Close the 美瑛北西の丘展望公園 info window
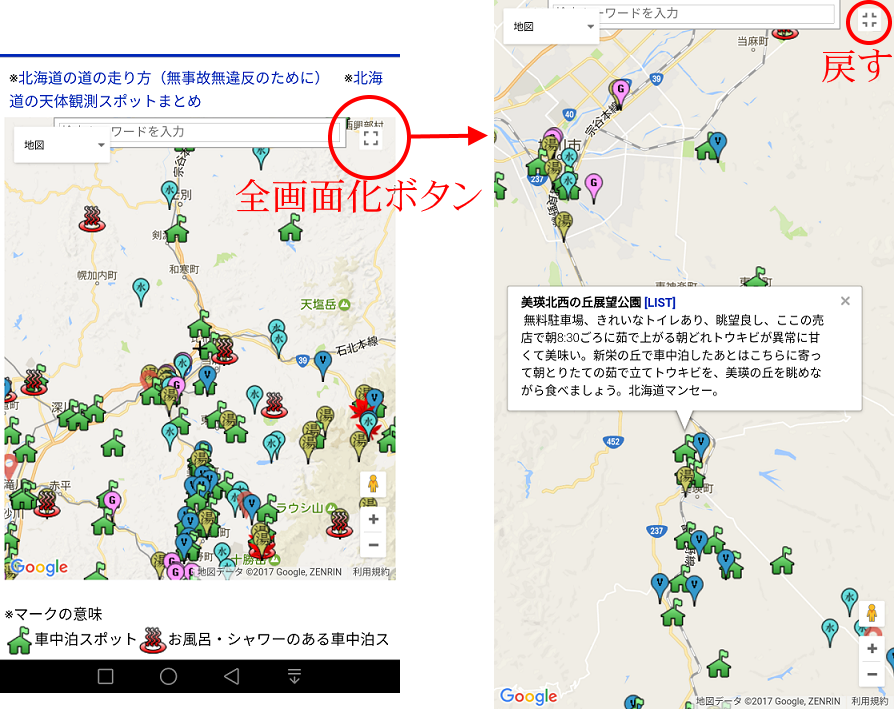Screen dimensions: 896x710 (x=845, y=301)
